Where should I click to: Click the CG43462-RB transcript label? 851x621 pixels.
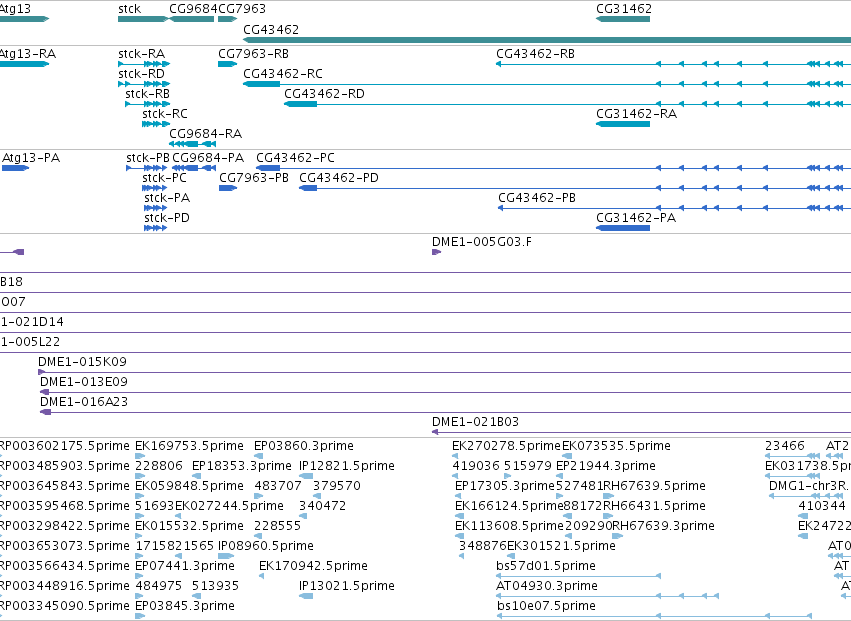536,54
